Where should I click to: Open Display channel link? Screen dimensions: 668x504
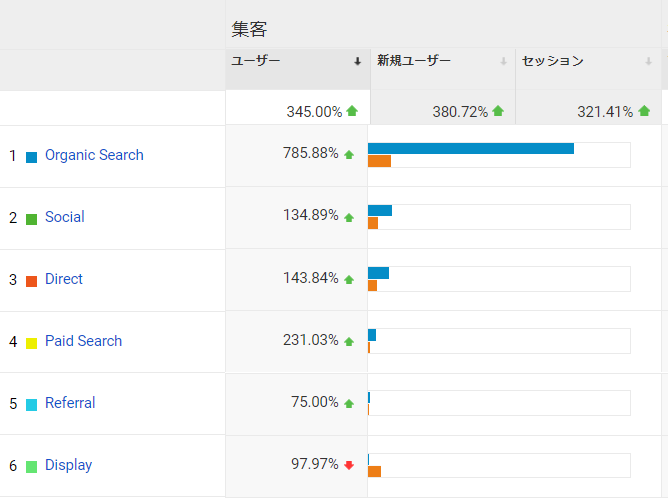tap(69, 465)
